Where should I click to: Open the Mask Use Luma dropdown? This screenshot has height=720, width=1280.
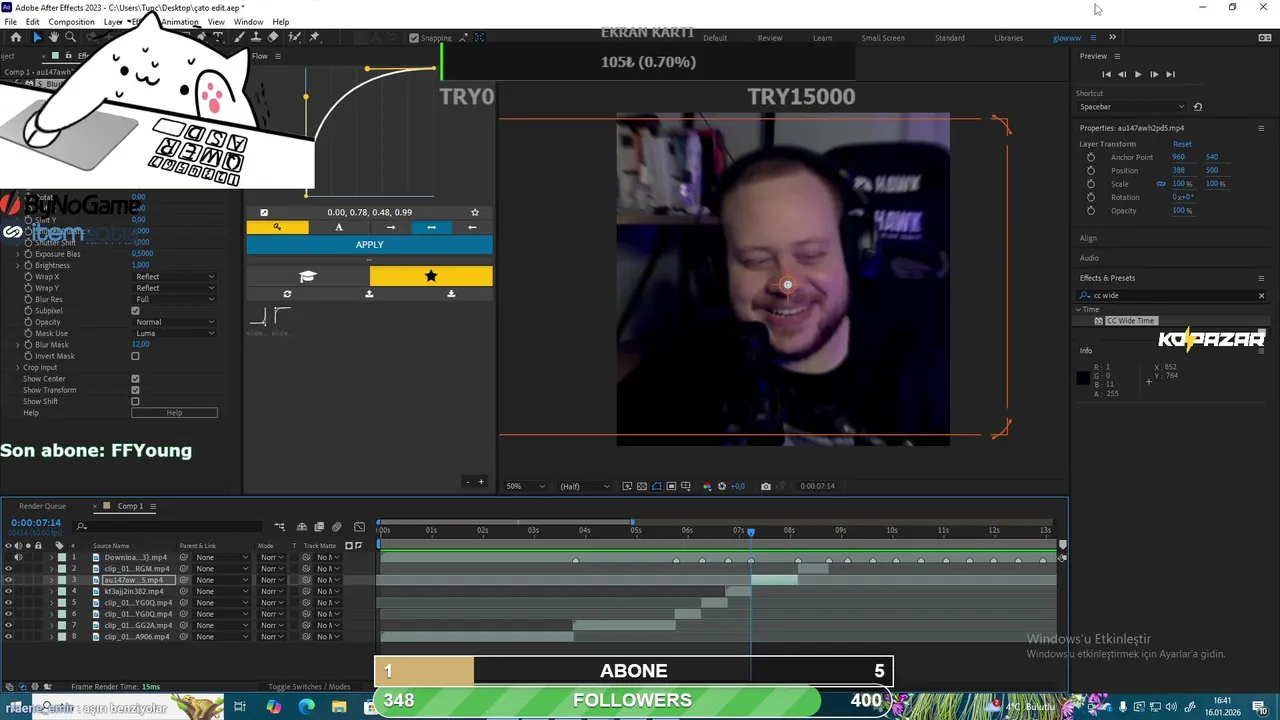click(x=174, y=333)
